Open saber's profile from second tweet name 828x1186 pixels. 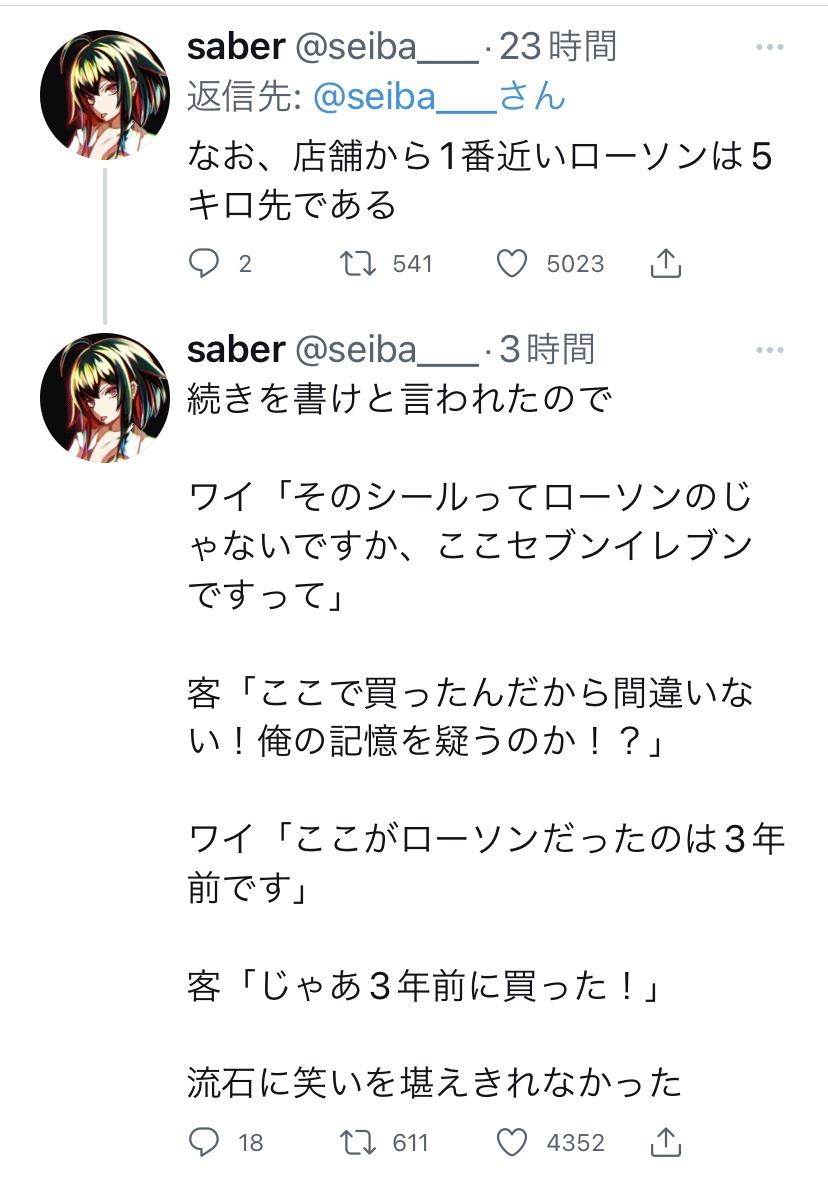coord(236,349)
